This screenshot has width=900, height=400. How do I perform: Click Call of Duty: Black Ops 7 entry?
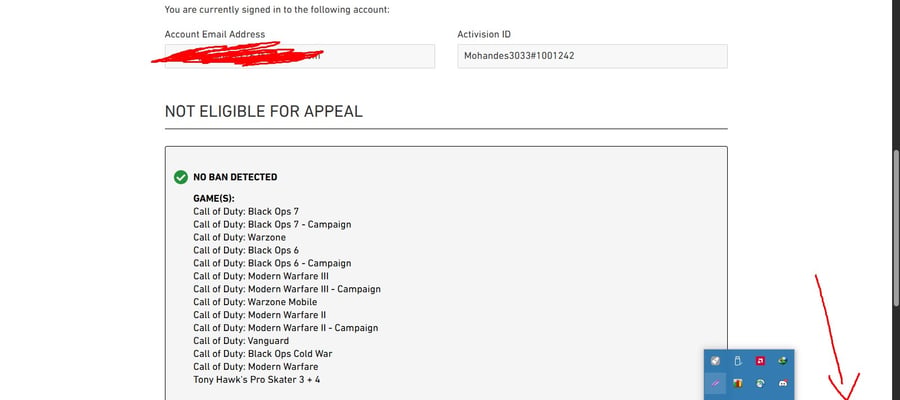tap(246, 211)
